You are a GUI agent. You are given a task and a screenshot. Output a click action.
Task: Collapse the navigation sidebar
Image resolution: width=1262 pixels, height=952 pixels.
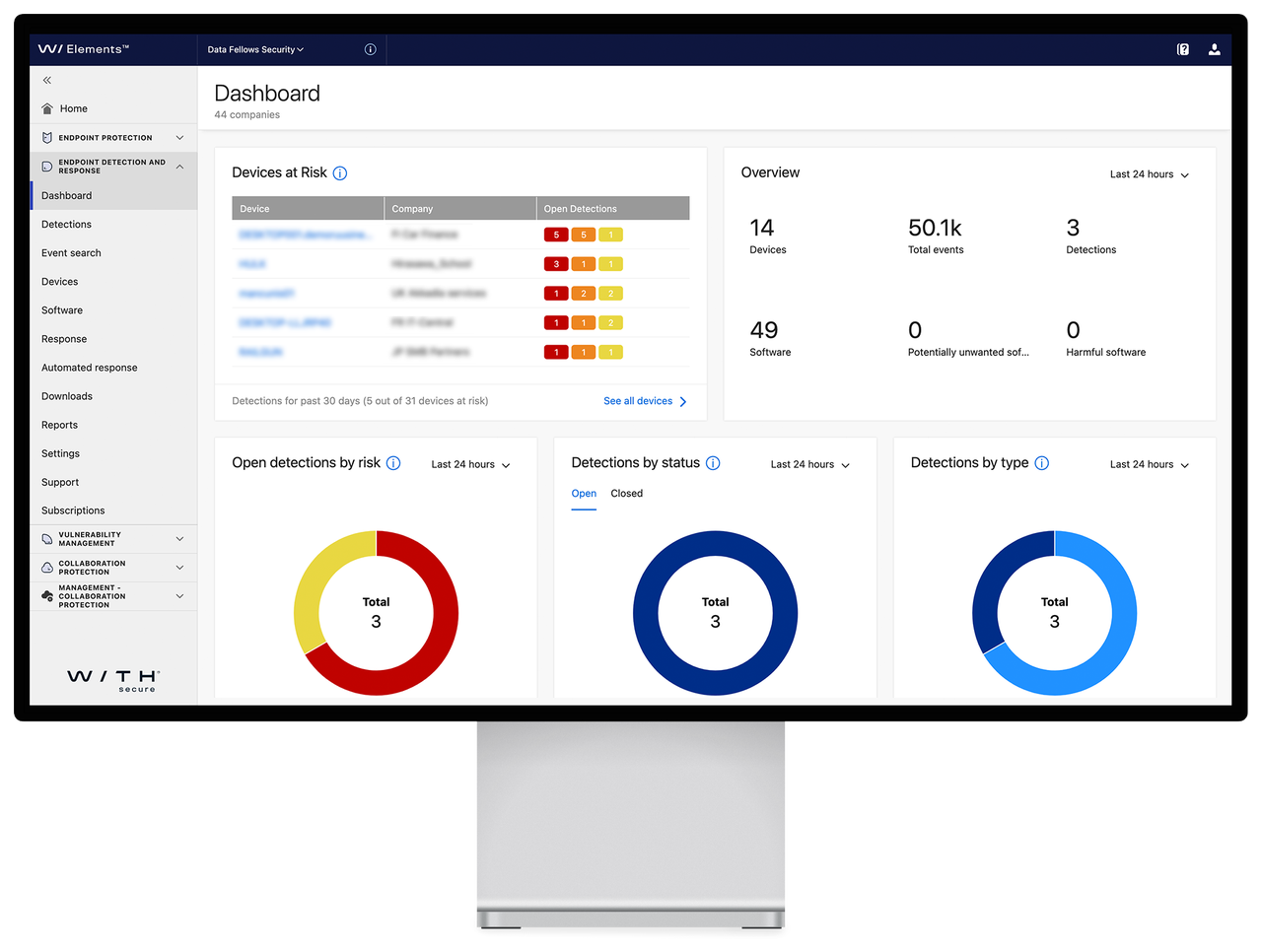pyautogui.click(x=45, y=80)
